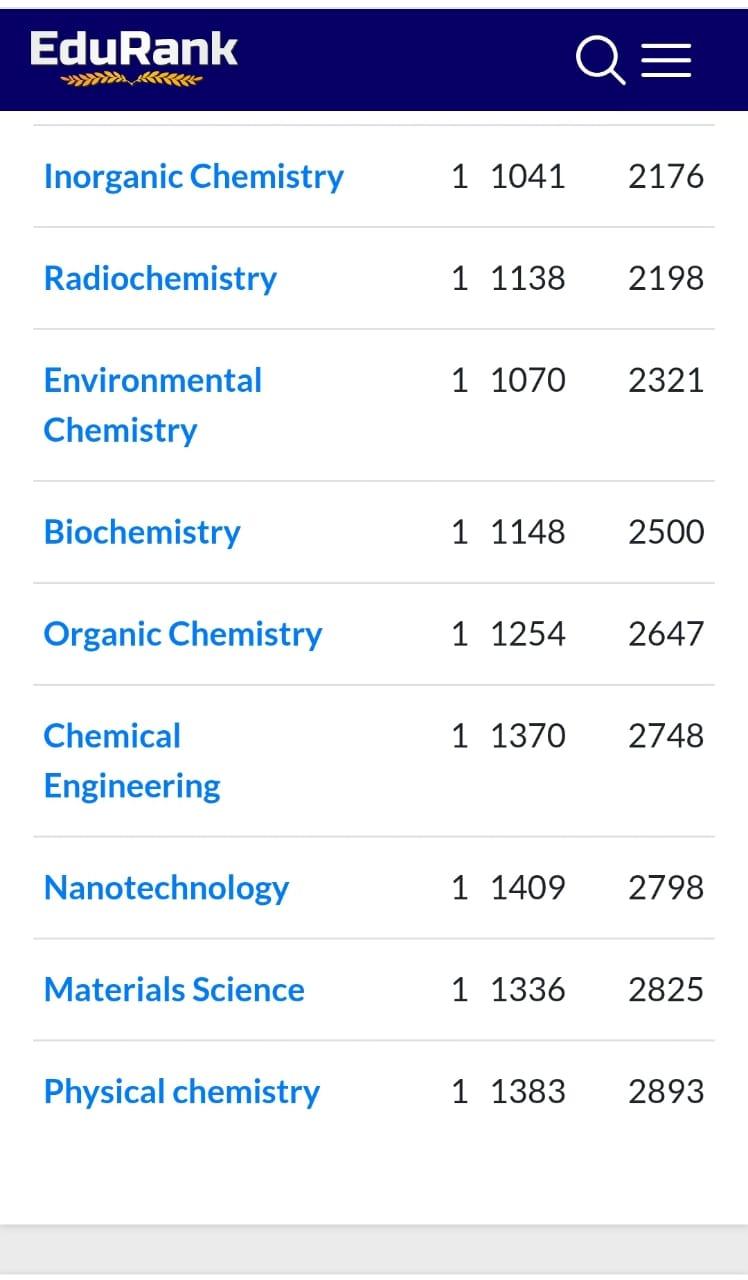Open the Nanotechnology link
Viewport: 748px width, 1280px height.
166,888
